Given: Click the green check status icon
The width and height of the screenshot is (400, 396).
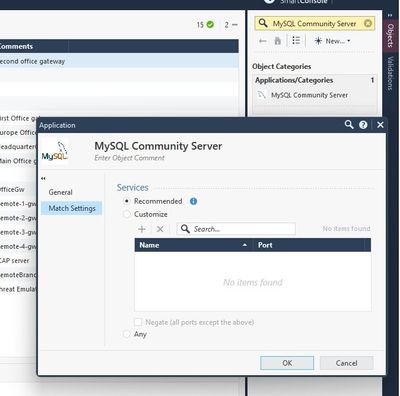Looking at the screenshot, I should click(x=210, y=25).
